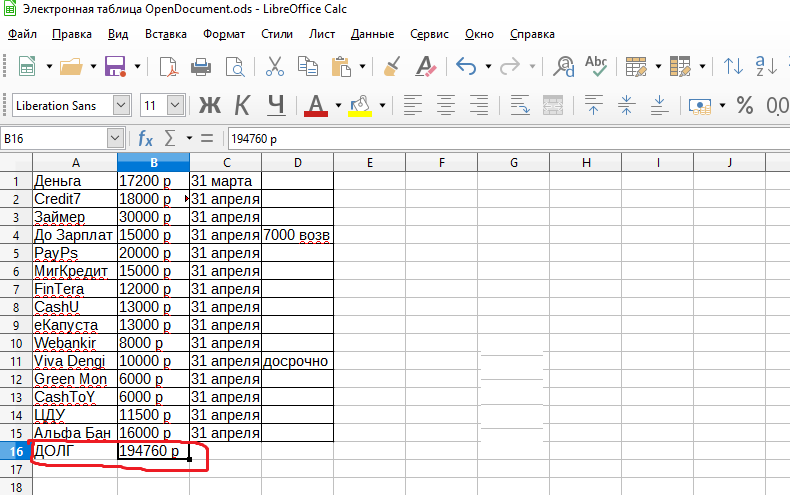Image resolution: width=790 pixels, height=495 pixels.
Task: Click the Copy icon
Action: pos(307,67)
